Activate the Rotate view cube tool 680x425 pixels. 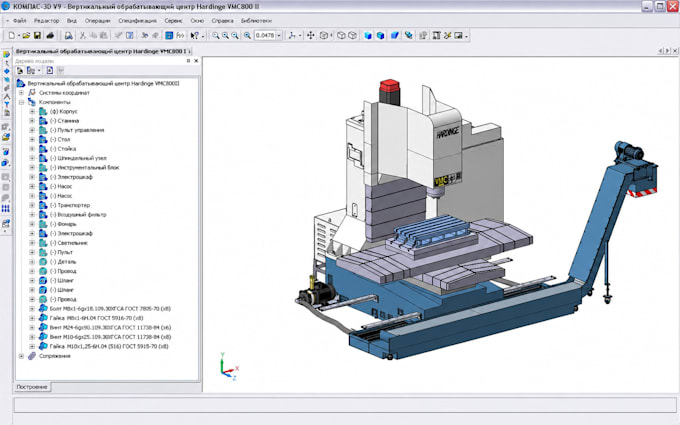coord(324,36)
